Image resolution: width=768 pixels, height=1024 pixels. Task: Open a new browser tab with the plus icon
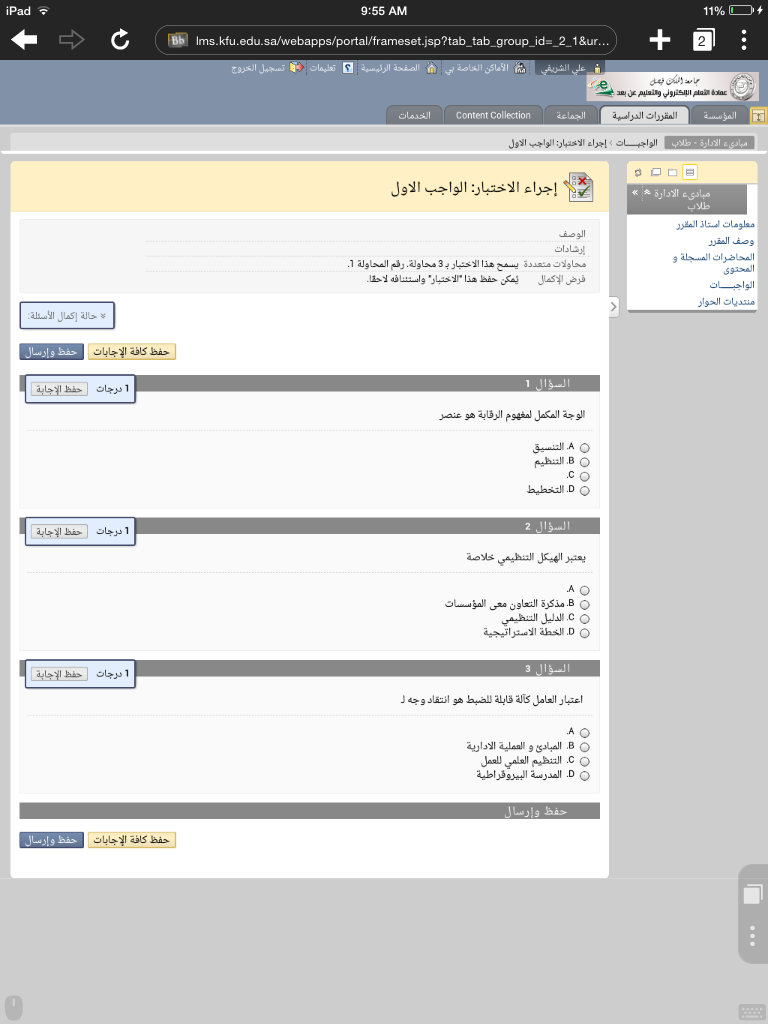tap(660, 40)
